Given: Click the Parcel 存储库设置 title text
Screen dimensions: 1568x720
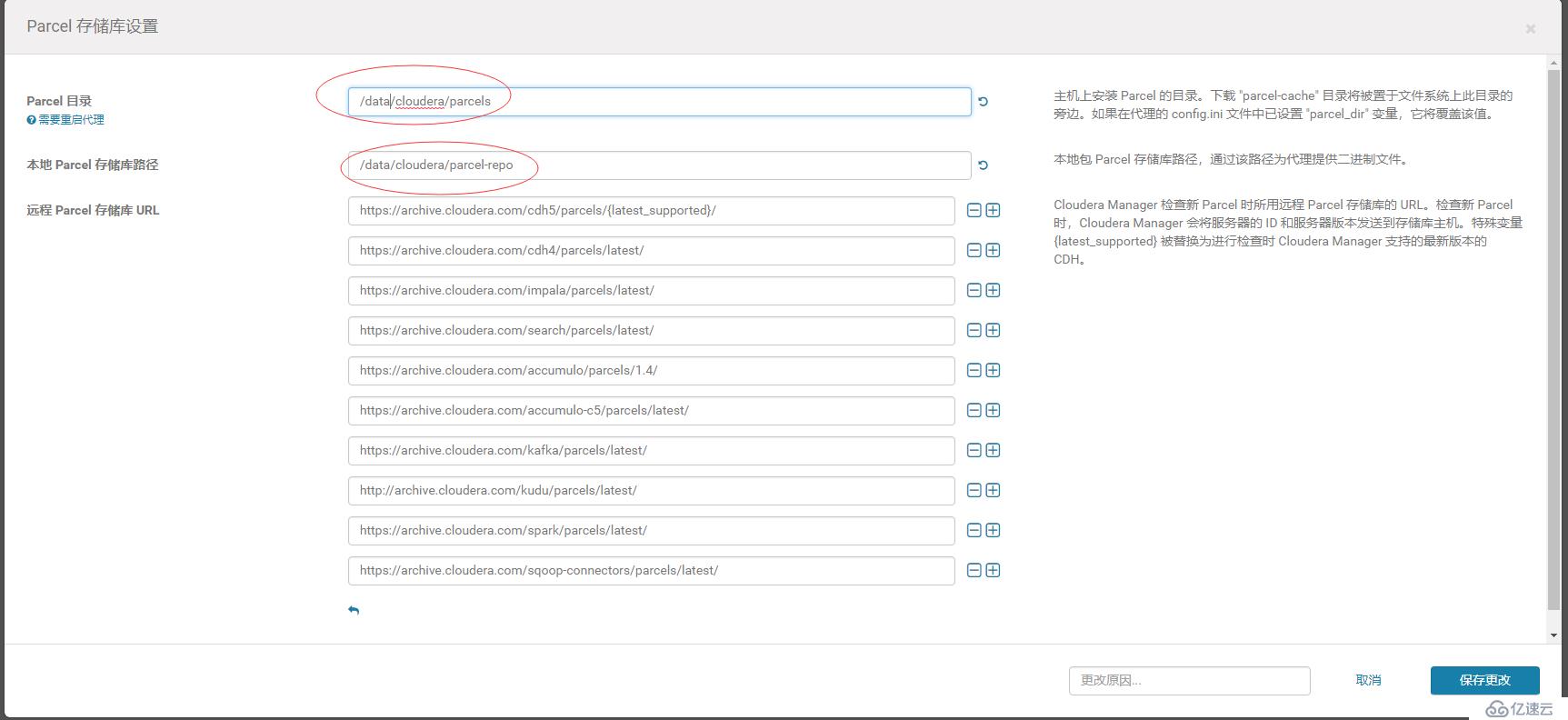Looking at the screenshot, I should pos(93,26).
